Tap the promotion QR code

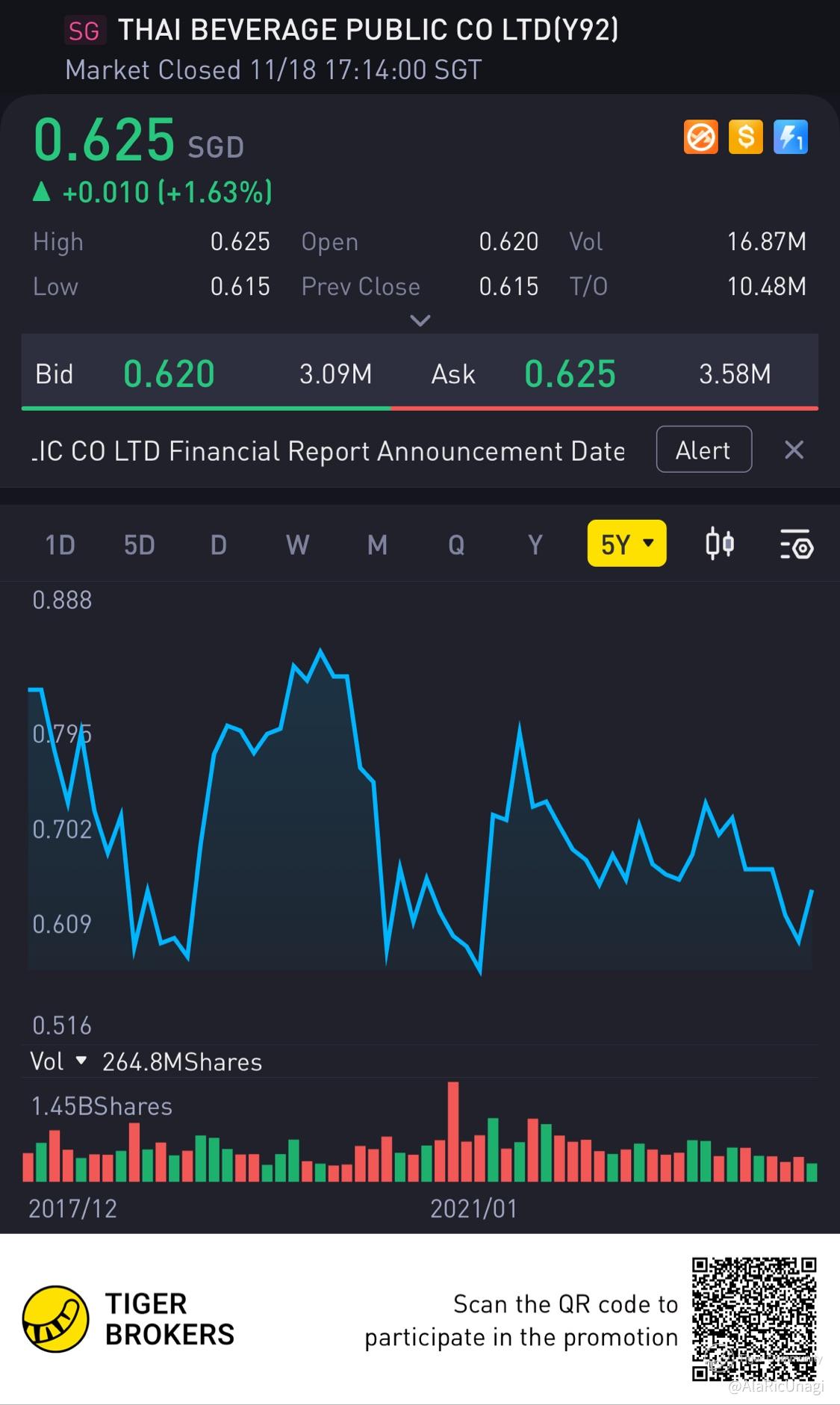coord(754,1319)
